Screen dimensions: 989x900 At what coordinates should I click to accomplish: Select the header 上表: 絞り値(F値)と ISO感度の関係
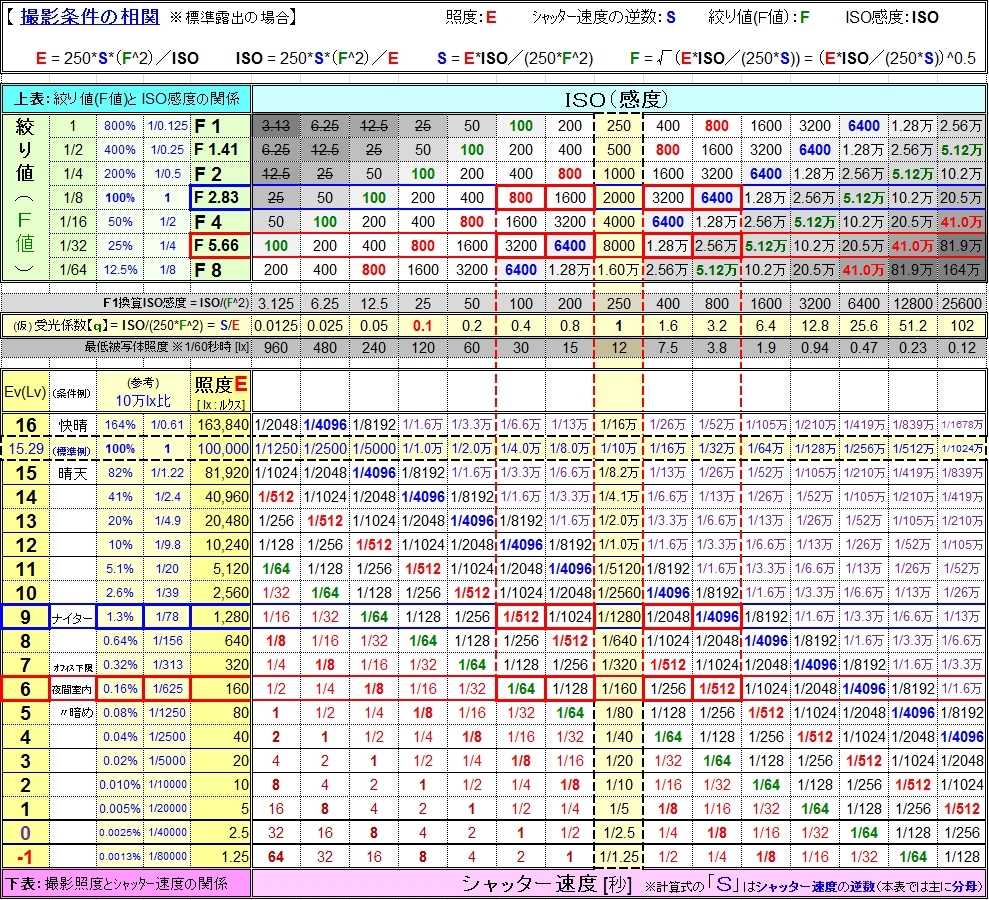pos(127,99)
